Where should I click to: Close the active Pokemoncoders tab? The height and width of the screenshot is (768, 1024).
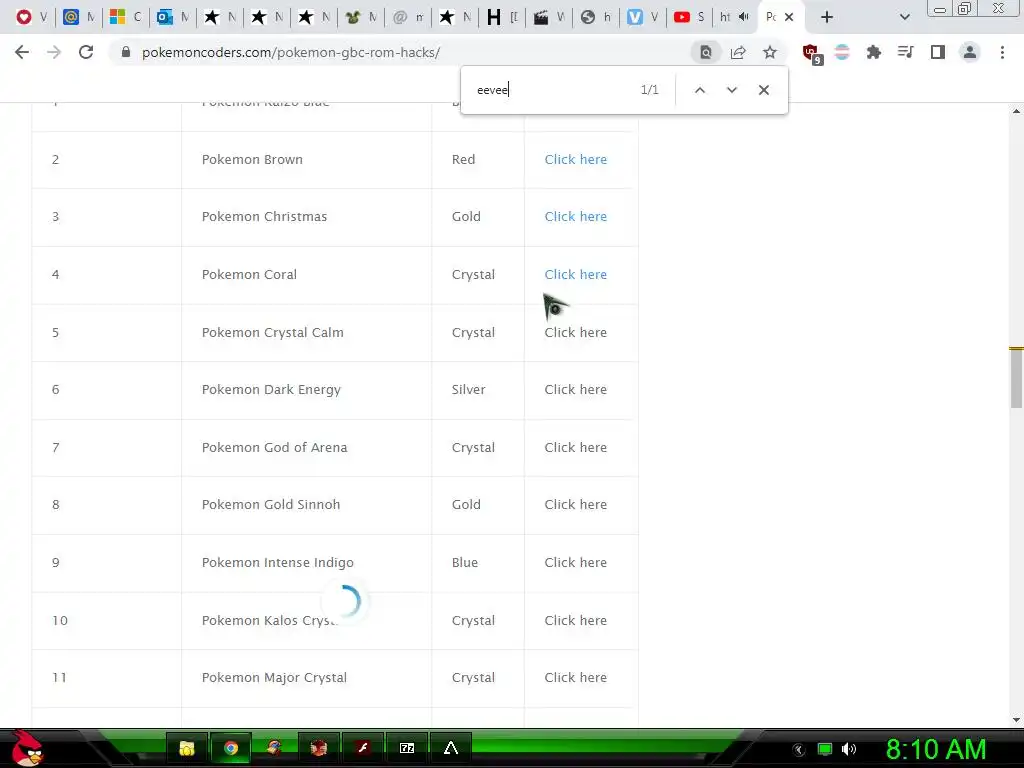pos(789,17)
